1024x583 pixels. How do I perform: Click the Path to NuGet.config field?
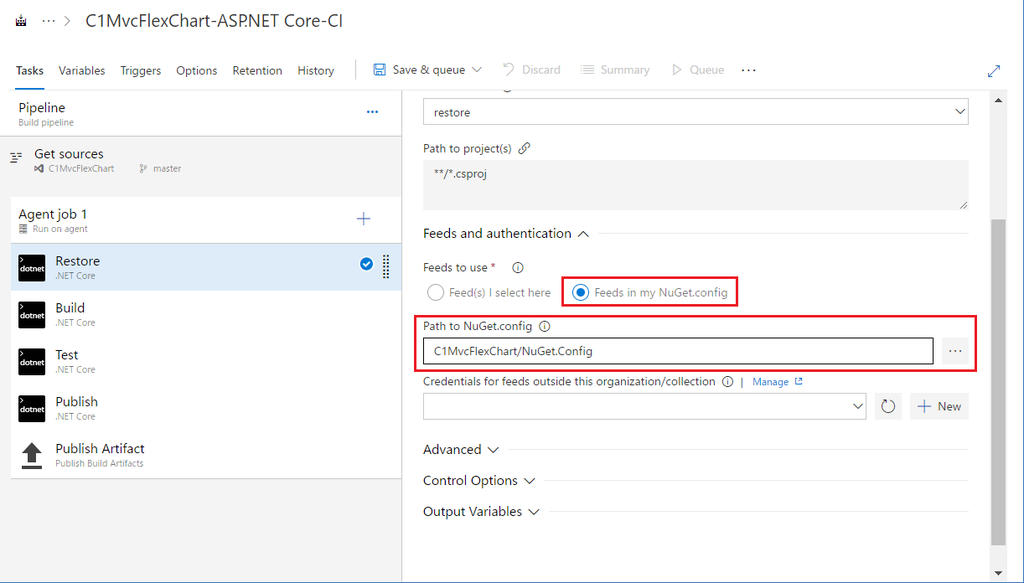pyautogui.click(x=678, y=351)
